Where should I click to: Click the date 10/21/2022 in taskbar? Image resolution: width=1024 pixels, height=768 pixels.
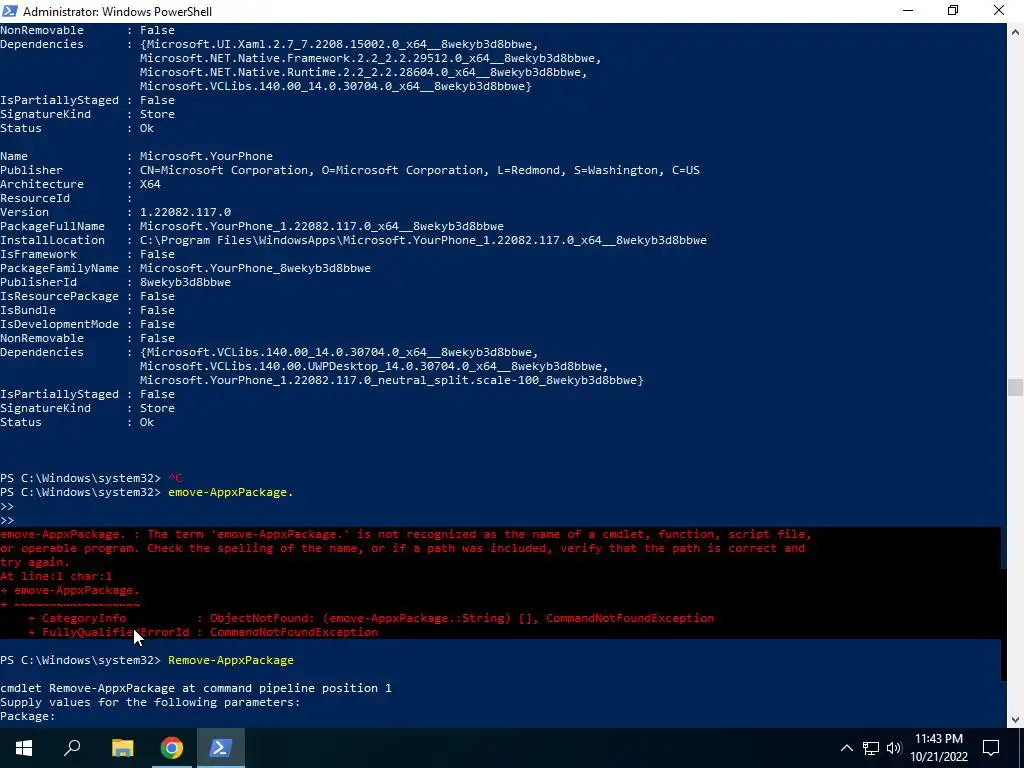click(x=939, y=757)
